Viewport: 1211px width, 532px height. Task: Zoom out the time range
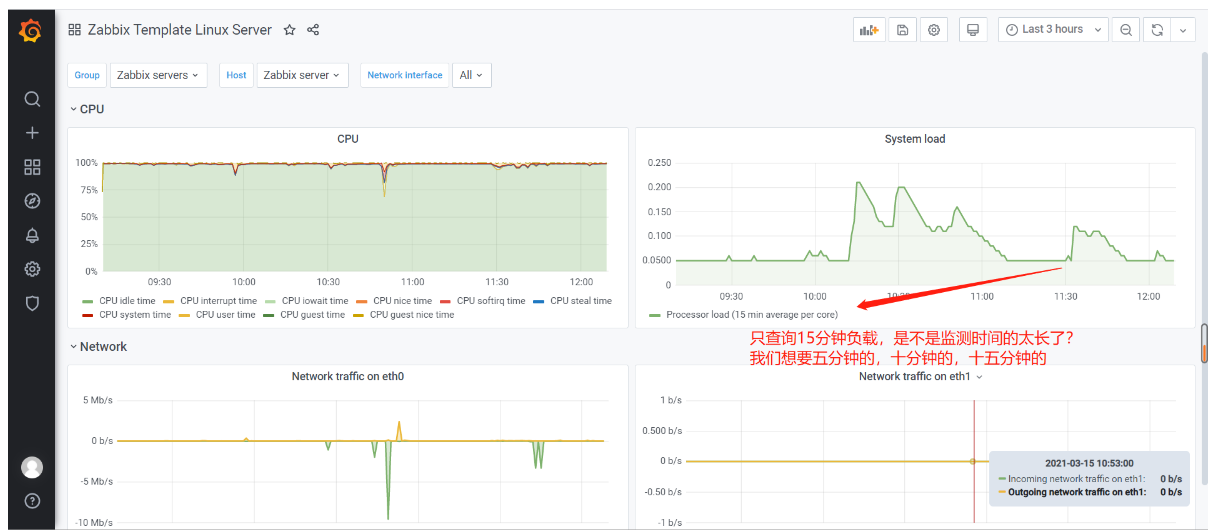(1126, 30)
